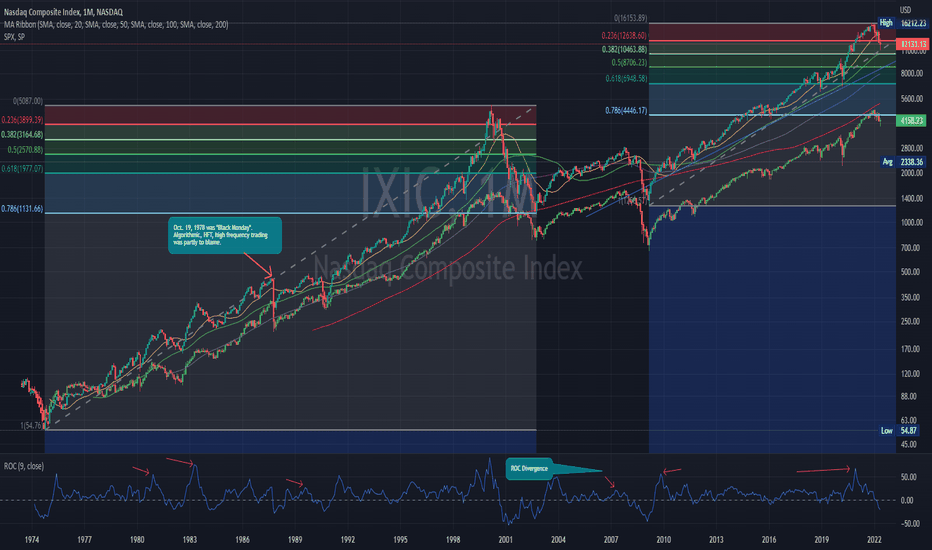Click the ROC 0.00 scale value
The height and width of the screenshot is (550, 932).
point(907,501)
